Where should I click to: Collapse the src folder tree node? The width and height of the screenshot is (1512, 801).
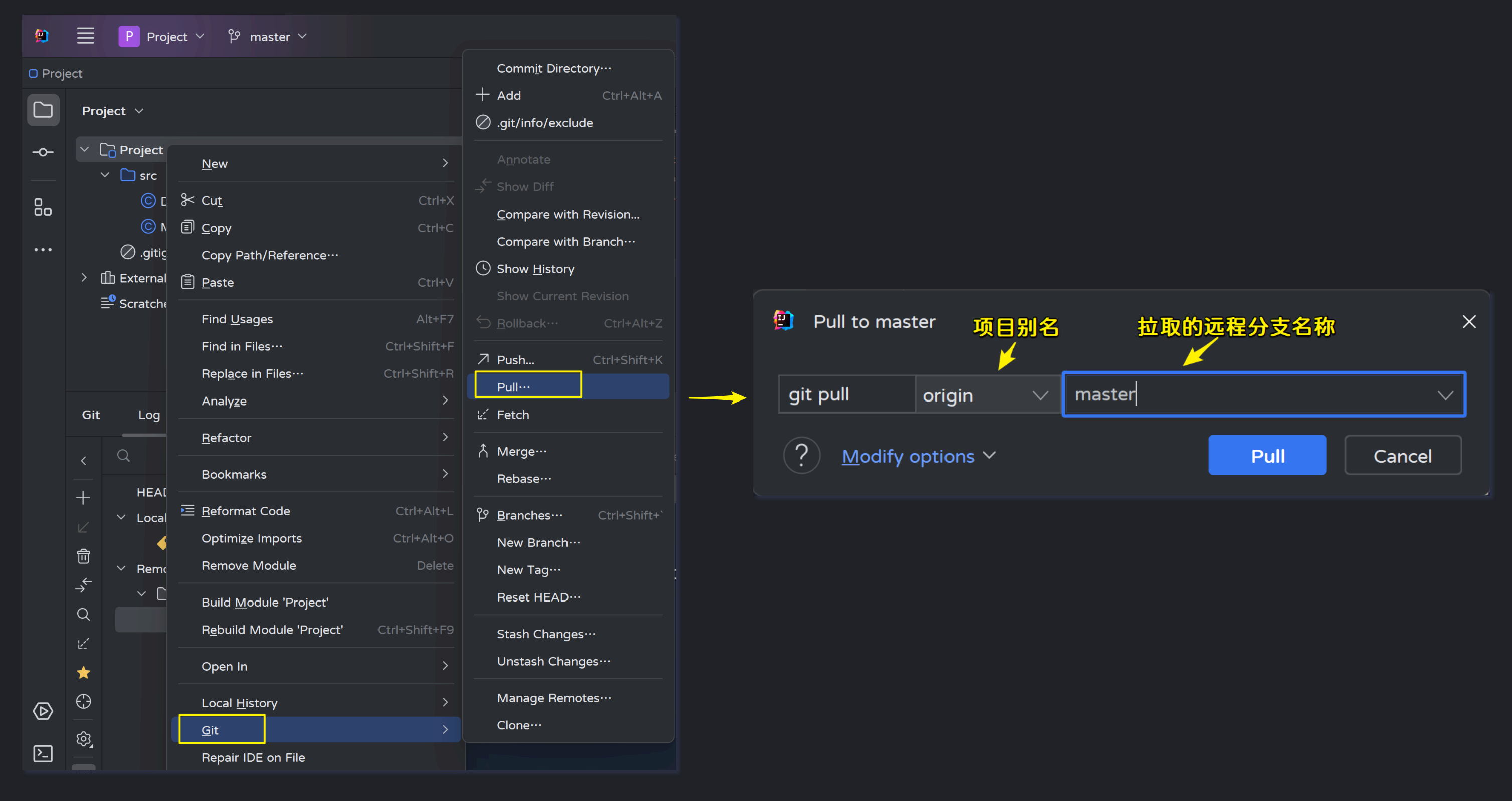(105, 175)
